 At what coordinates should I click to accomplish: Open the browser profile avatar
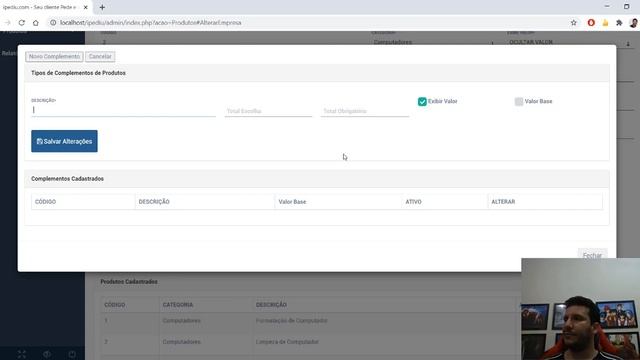pyautogui.click(x=633, y=23)
